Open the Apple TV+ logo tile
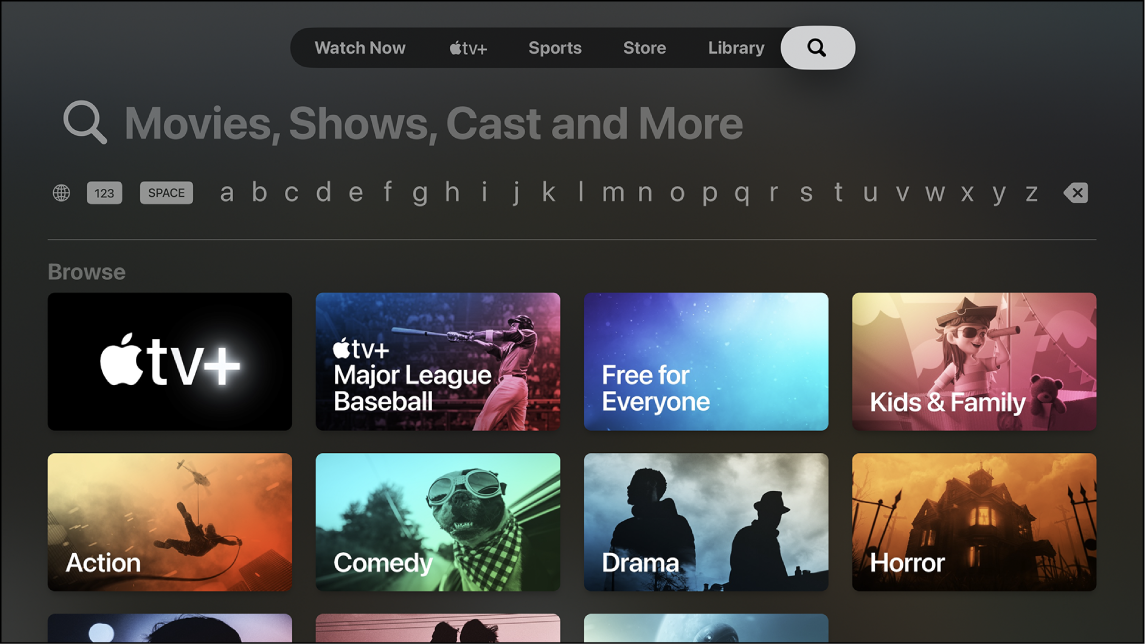The width and height of the screenshot is (1146, 644). [x=169, y=362]
